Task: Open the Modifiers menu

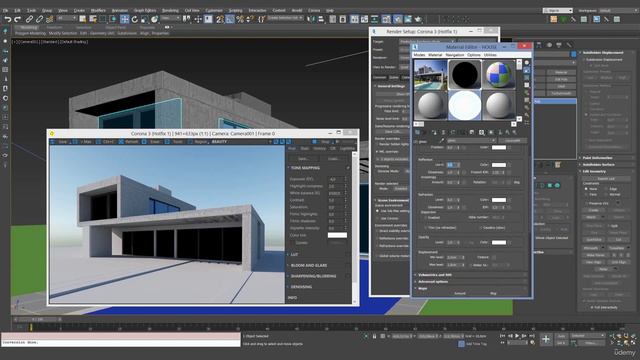Action: [98, 10]
